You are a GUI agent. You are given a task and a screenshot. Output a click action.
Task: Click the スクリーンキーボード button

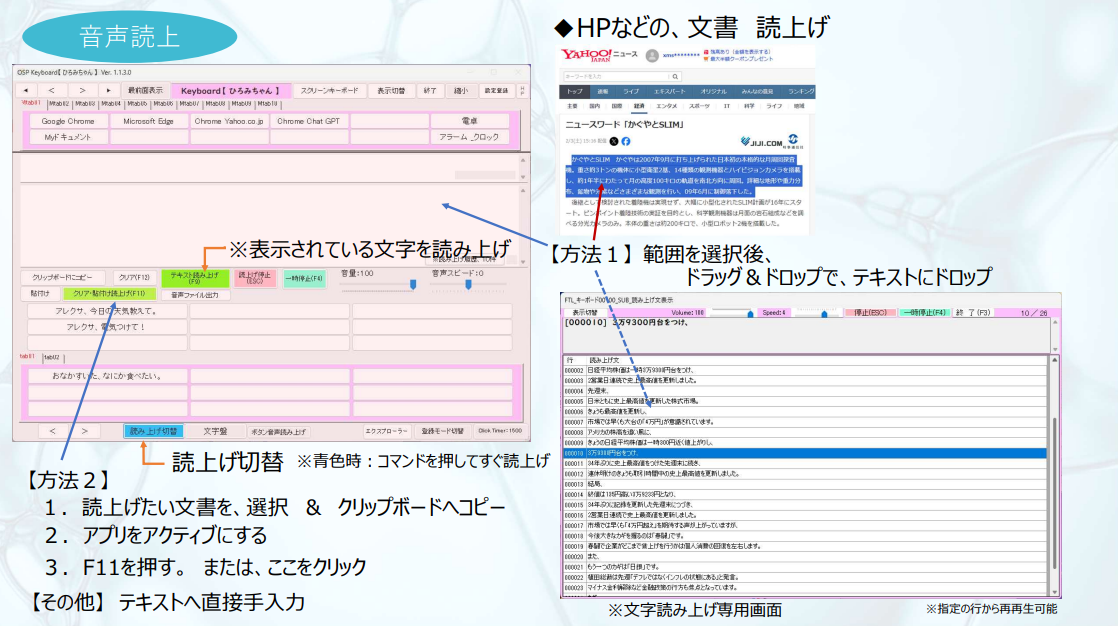(x=329, y=91)
